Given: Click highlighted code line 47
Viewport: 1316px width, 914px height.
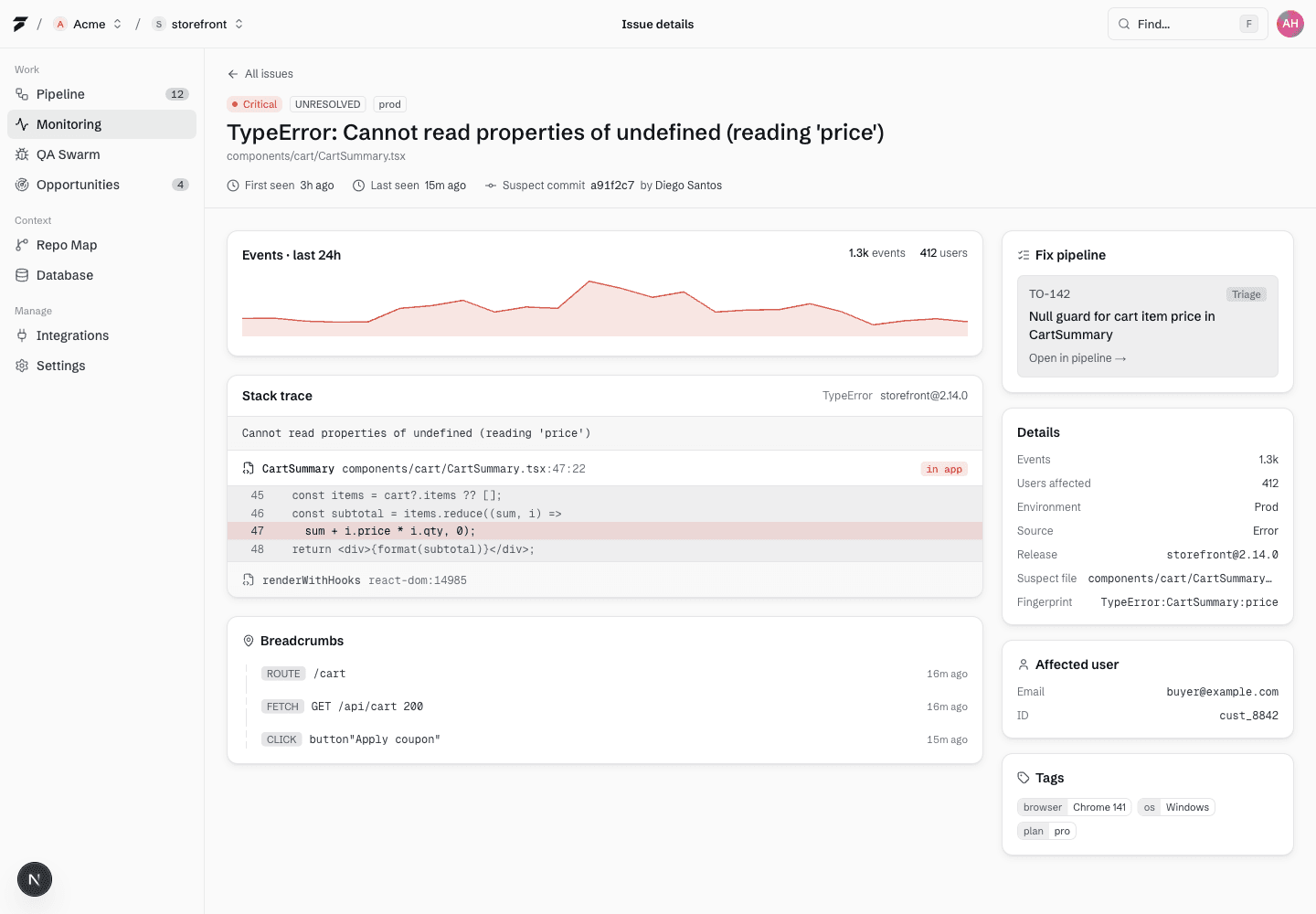Looking at the screenshot, I should [605, 531].
